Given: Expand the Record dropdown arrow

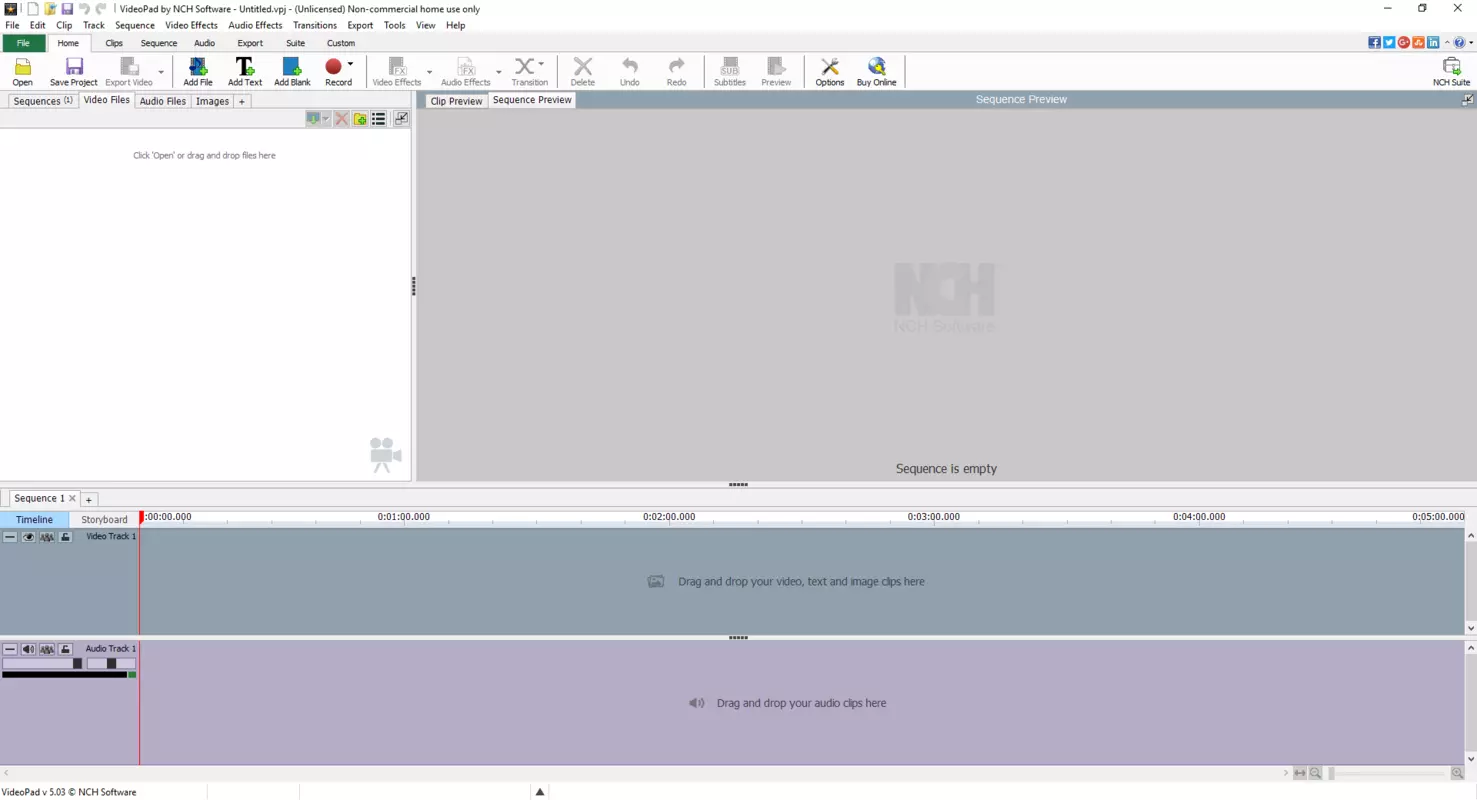Looking at the screenshot, I should (x=350, y=64).
